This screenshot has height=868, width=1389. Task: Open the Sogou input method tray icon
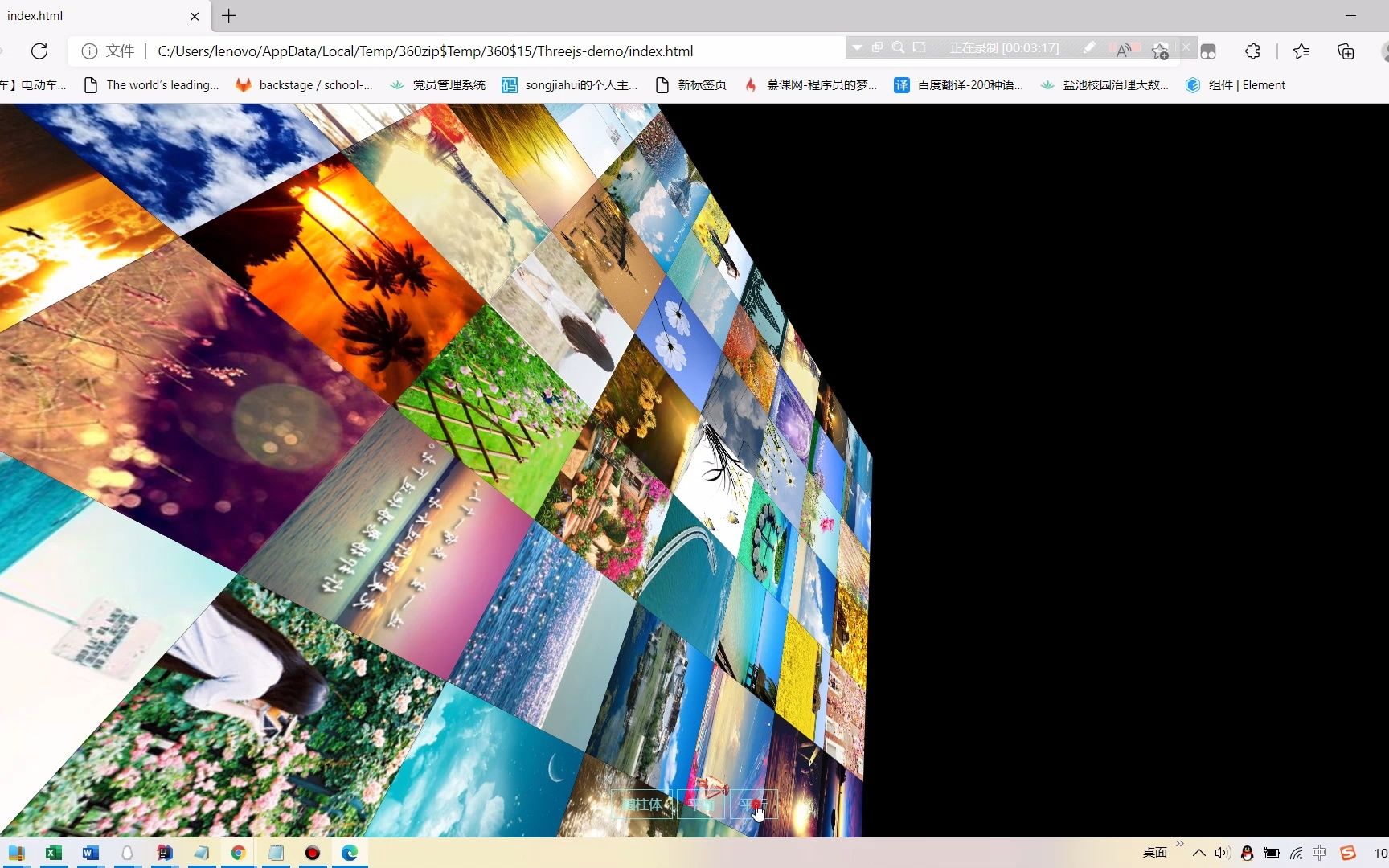(1348, 853)
